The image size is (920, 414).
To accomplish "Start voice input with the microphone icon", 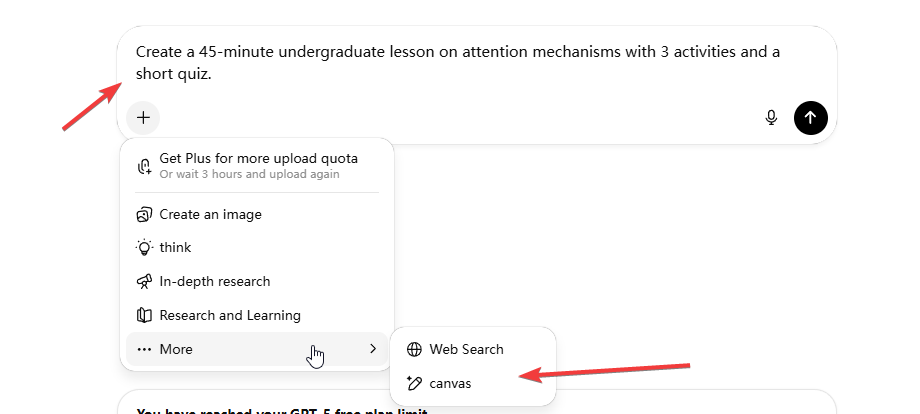I will 771,118.
